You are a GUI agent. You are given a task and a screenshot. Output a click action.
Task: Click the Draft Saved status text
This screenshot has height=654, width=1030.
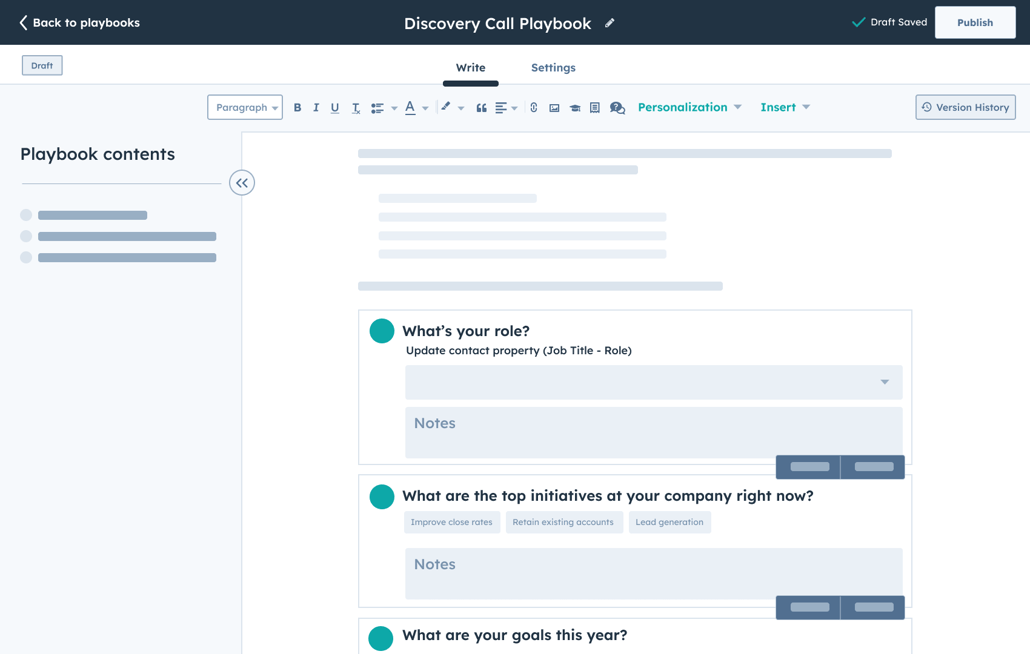tap(898, 22)
